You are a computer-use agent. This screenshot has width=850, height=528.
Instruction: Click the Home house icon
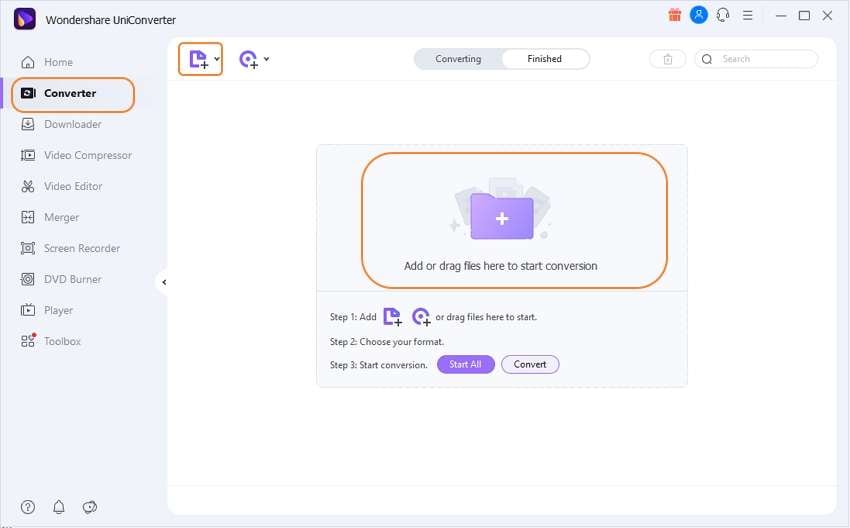[28, 62]
